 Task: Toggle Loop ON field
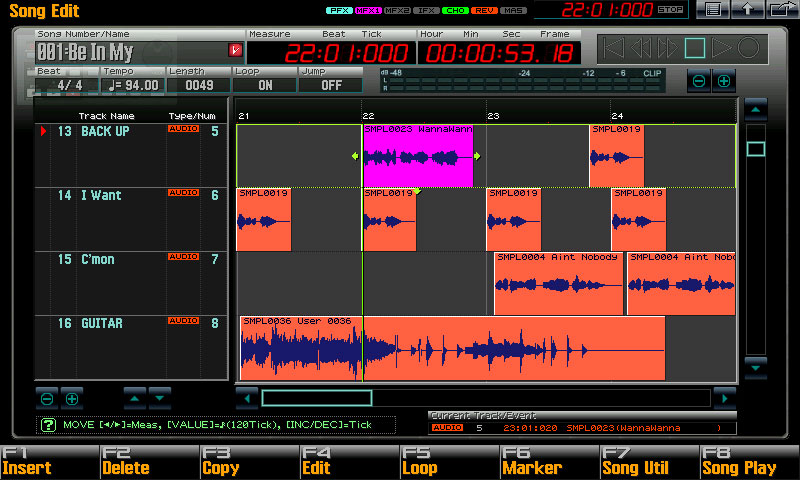click(x=265, y=85)
